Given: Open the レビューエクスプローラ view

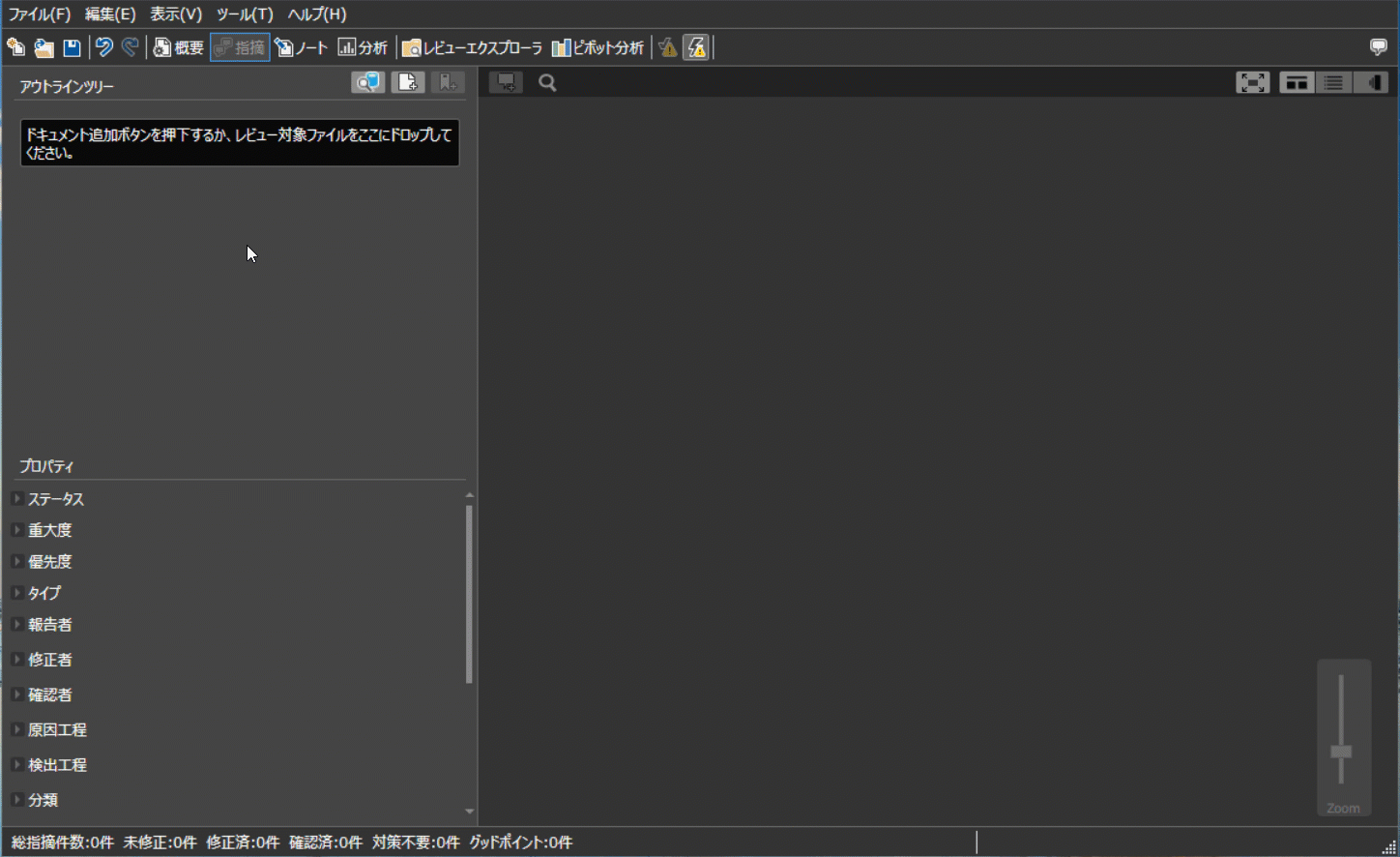Looking at the screenshot, I should tap(473, 47).
